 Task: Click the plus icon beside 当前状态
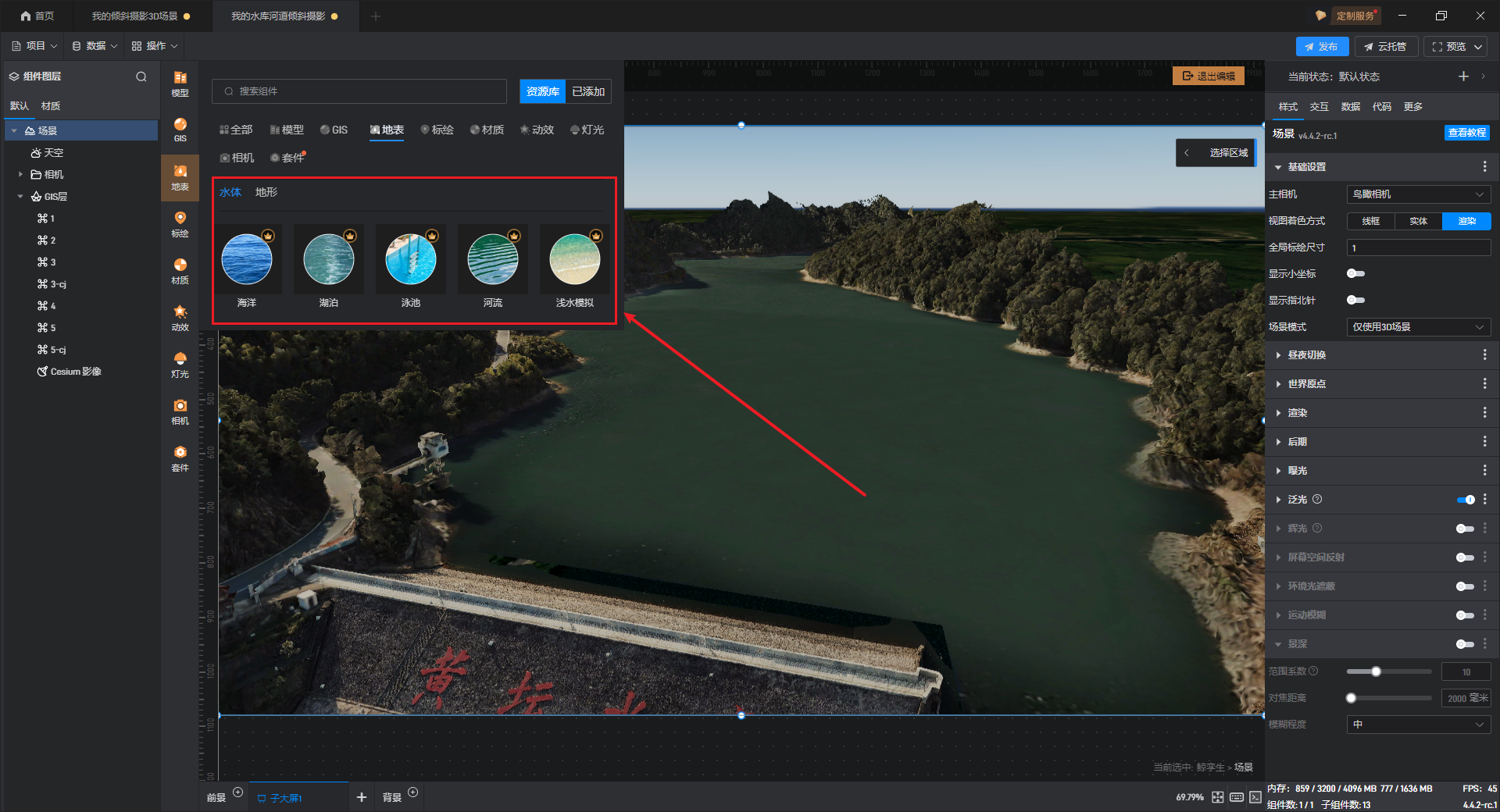pos(1463,77)
